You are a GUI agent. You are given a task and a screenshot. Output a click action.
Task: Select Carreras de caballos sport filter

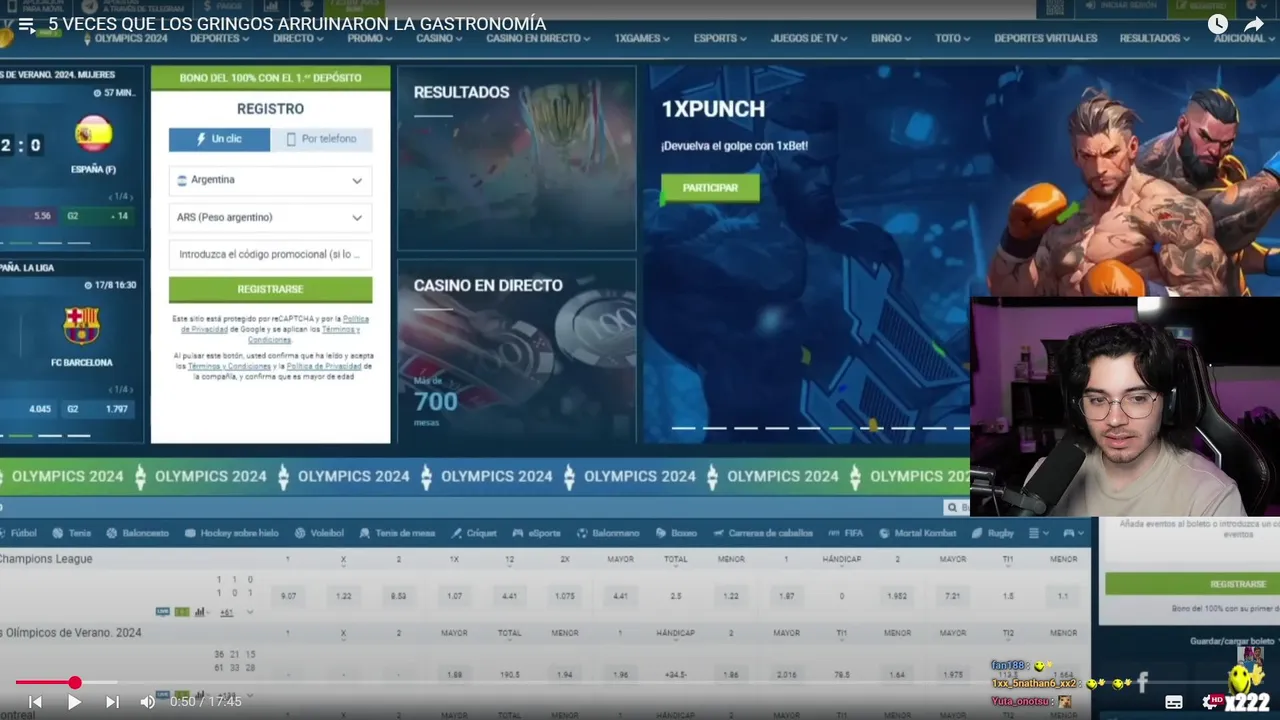pyautogui.click(x=763, y=533)
